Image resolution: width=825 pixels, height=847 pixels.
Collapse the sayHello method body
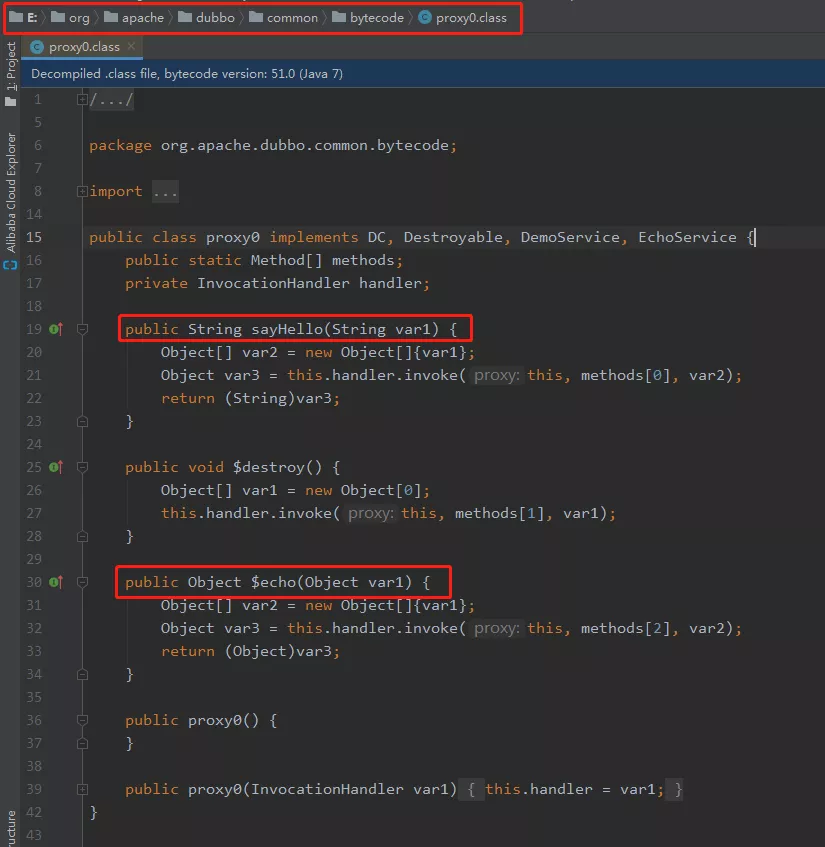[x=82, y=329]
